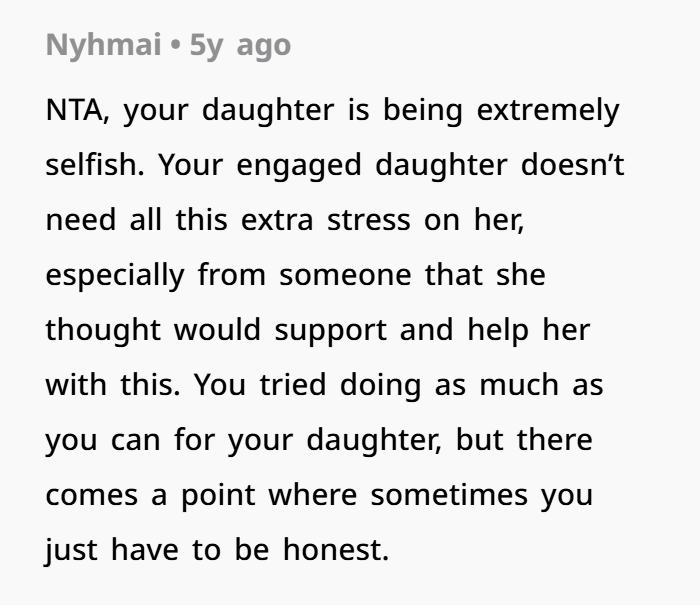Screen dimensions: 700x605
Task: Click the phrase "extra stress"
Action: coord(317,219)
